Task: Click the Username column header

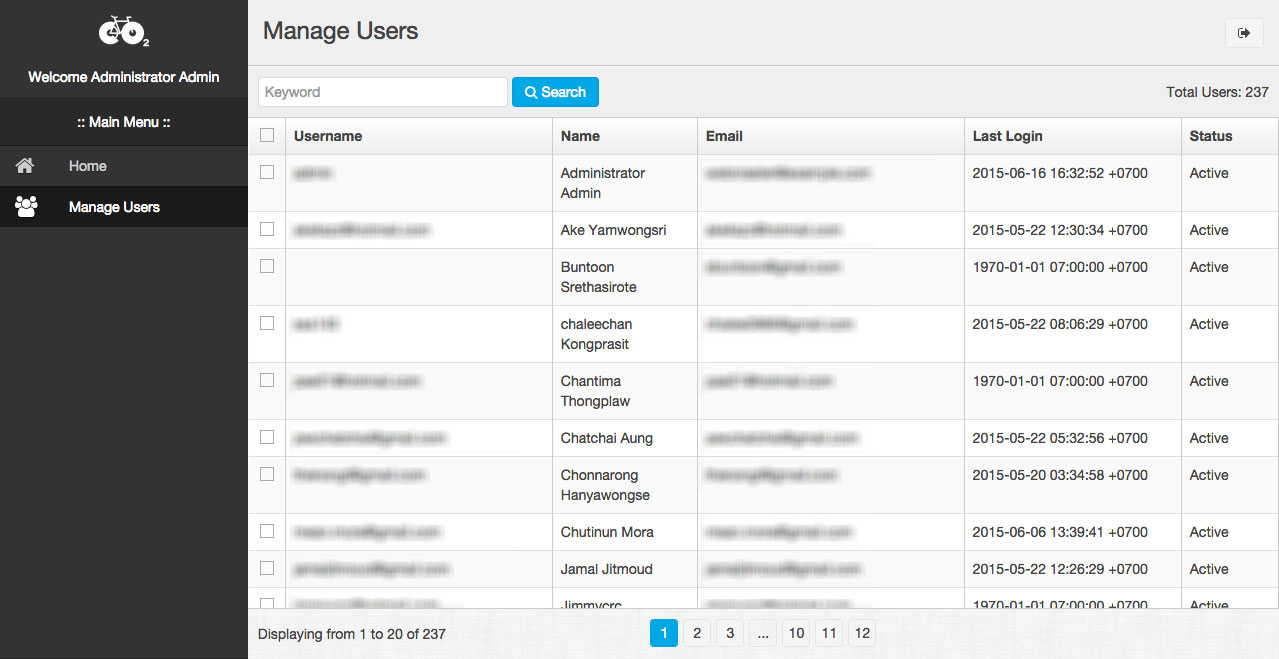Action: pos(328,136)
